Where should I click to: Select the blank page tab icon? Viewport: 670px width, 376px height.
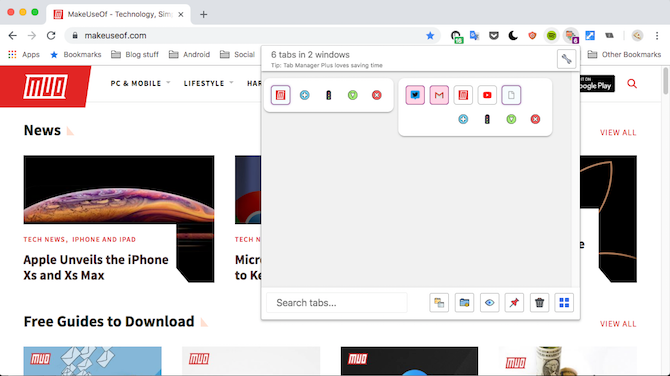[511, 95]
